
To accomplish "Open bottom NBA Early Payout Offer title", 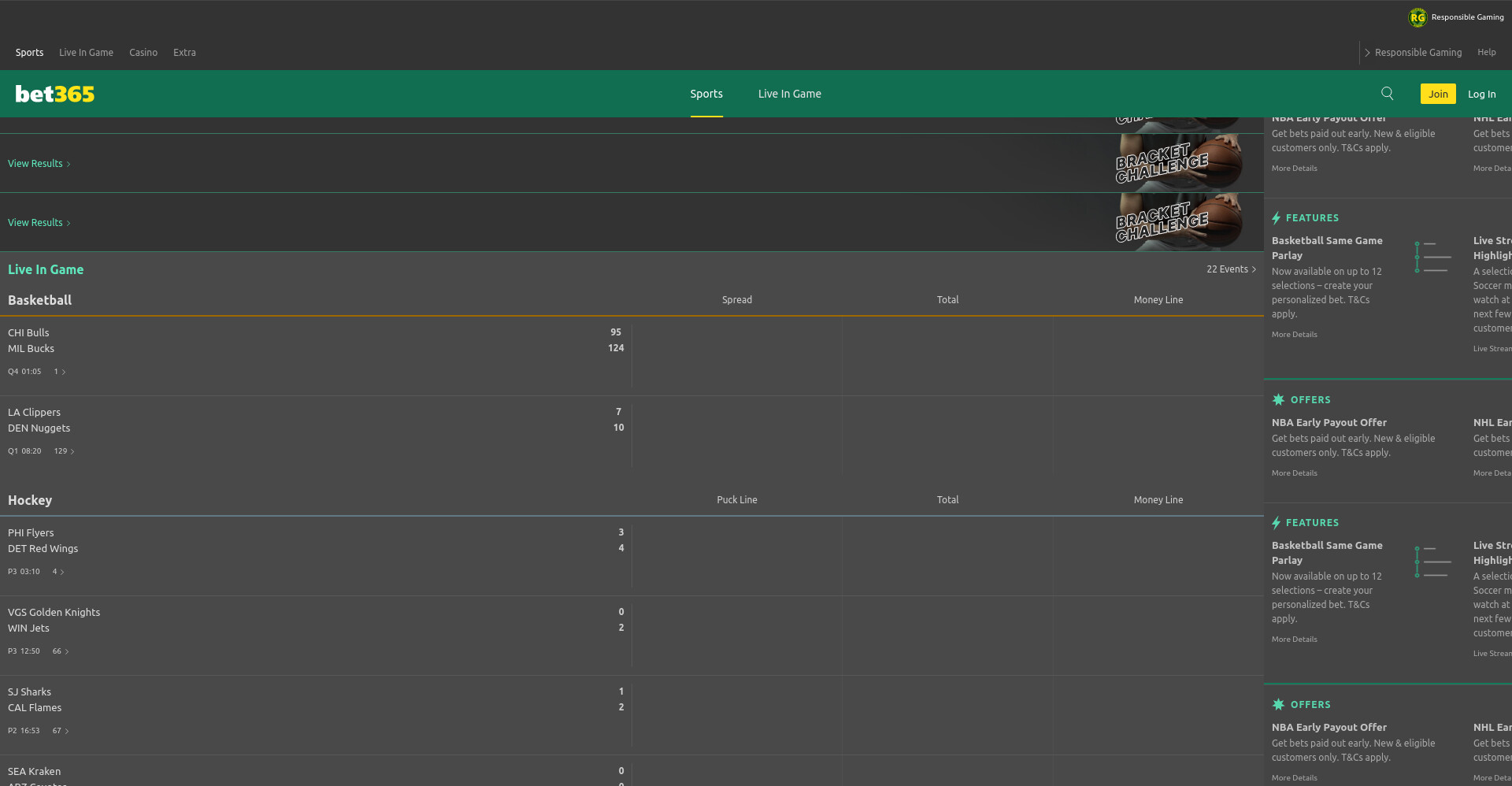I will tap(1329, 728).
